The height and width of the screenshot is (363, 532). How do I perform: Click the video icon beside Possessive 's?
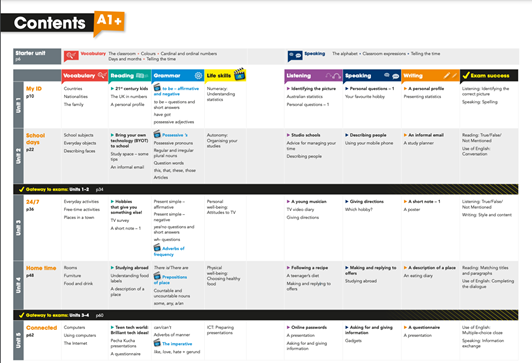tap(157, 134)
